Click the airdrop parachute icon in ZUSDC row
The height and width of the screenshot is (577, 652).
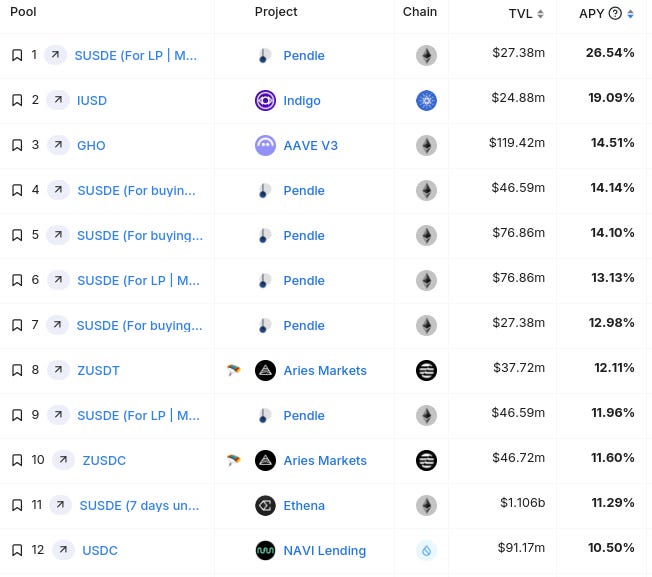click(x=233, y=460)
